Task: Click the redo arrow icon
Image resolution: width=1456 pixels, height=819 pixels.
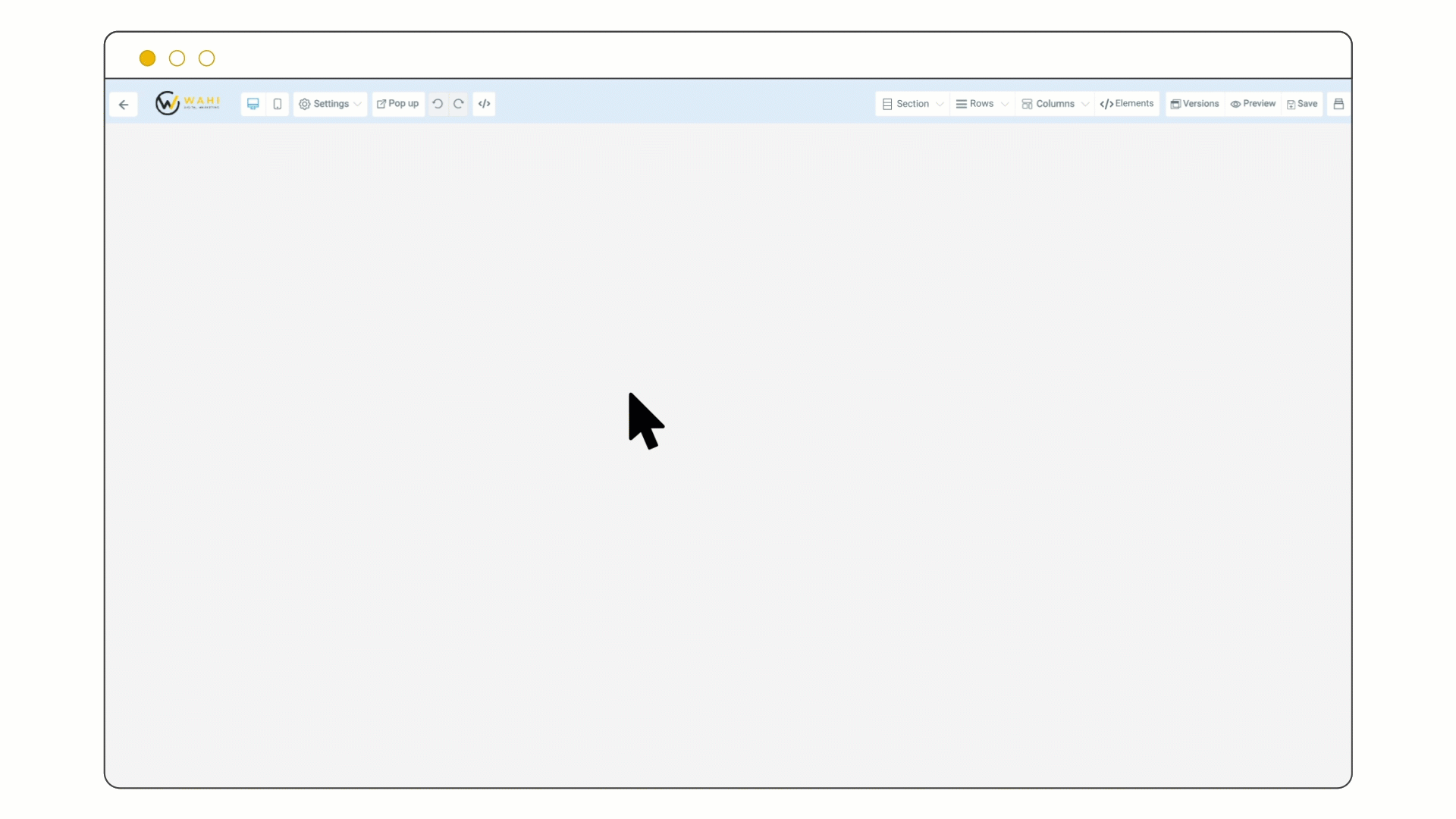Action: [x=458, y=103]
